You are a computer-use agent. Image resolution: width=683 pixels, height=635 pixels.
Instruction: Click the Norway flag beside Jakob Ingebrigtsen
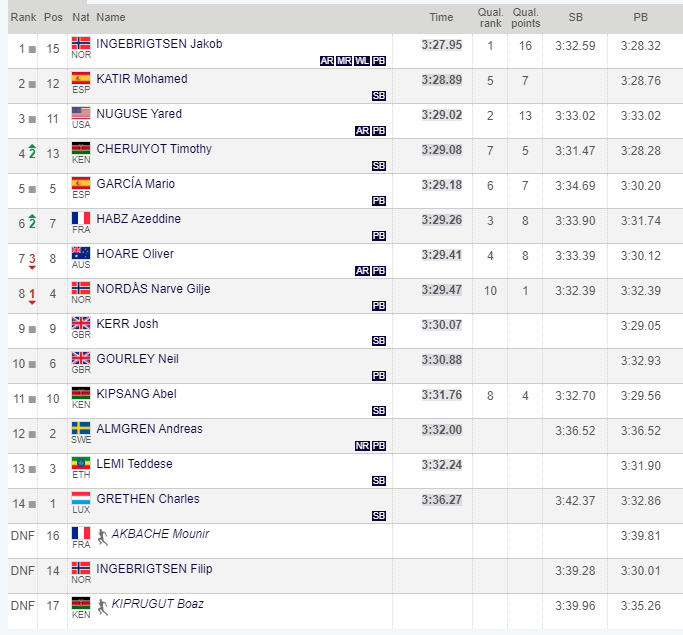point(81,43)
